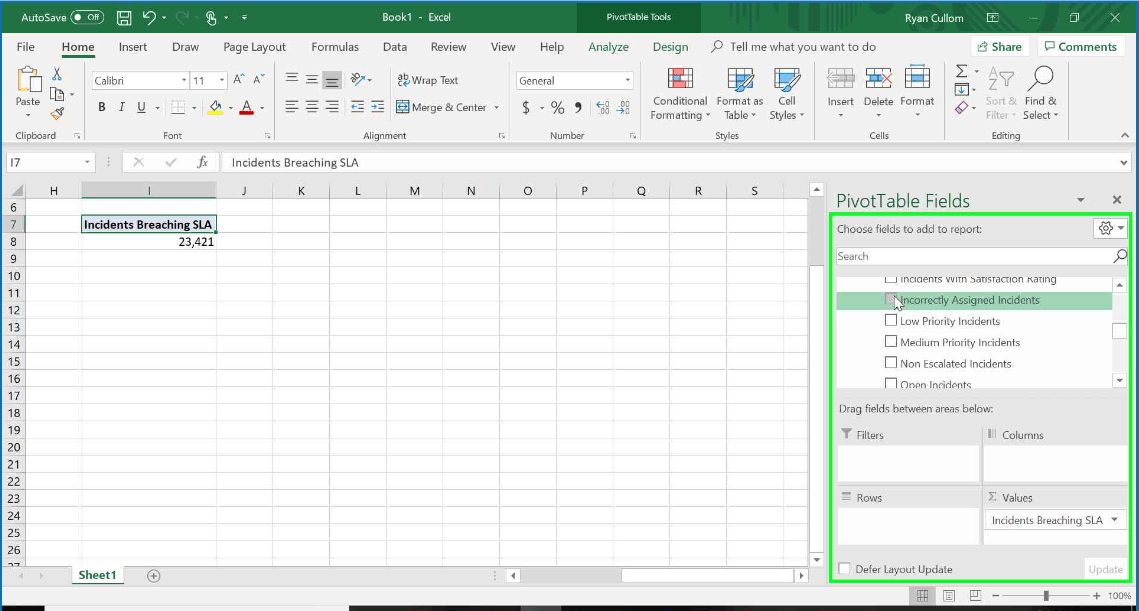
Task: Check Incorrectly Assigned Incidents field
Action: pyautogui.click(x=891, y=299)
